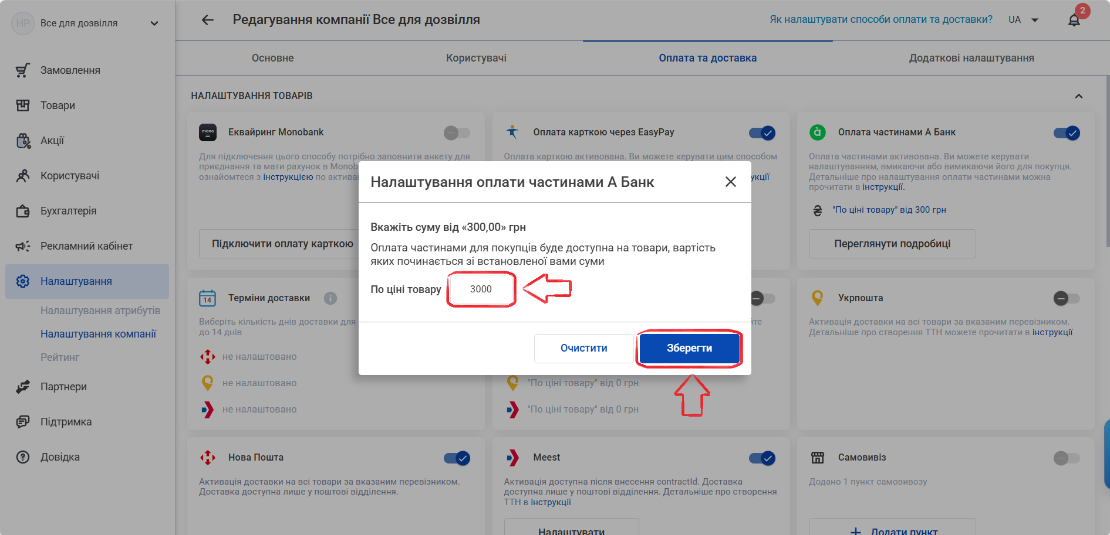The image size is (1110, 535).
Task: Close the А Банк settings dialog
Action: (731, 182)
